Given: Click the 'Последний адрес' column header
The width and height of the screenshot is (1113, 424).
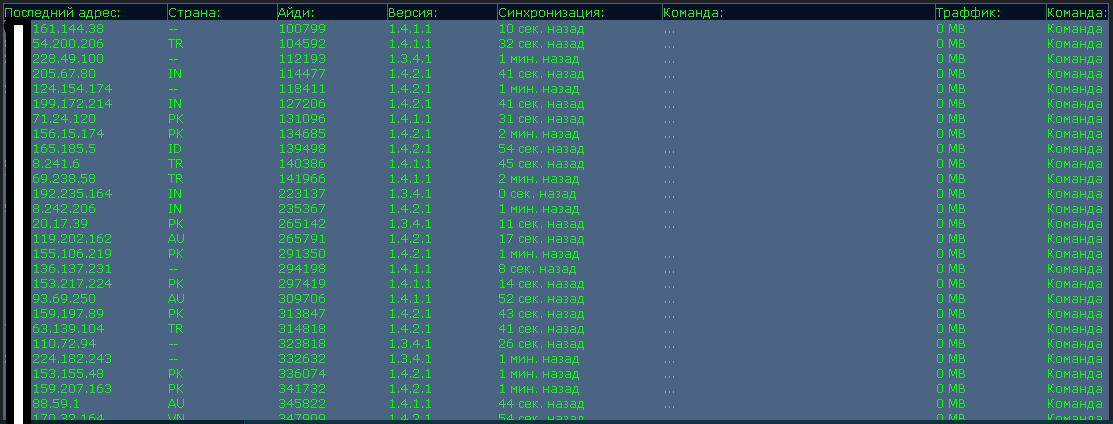Looking at the screenshot, I should tap(63, 12).
